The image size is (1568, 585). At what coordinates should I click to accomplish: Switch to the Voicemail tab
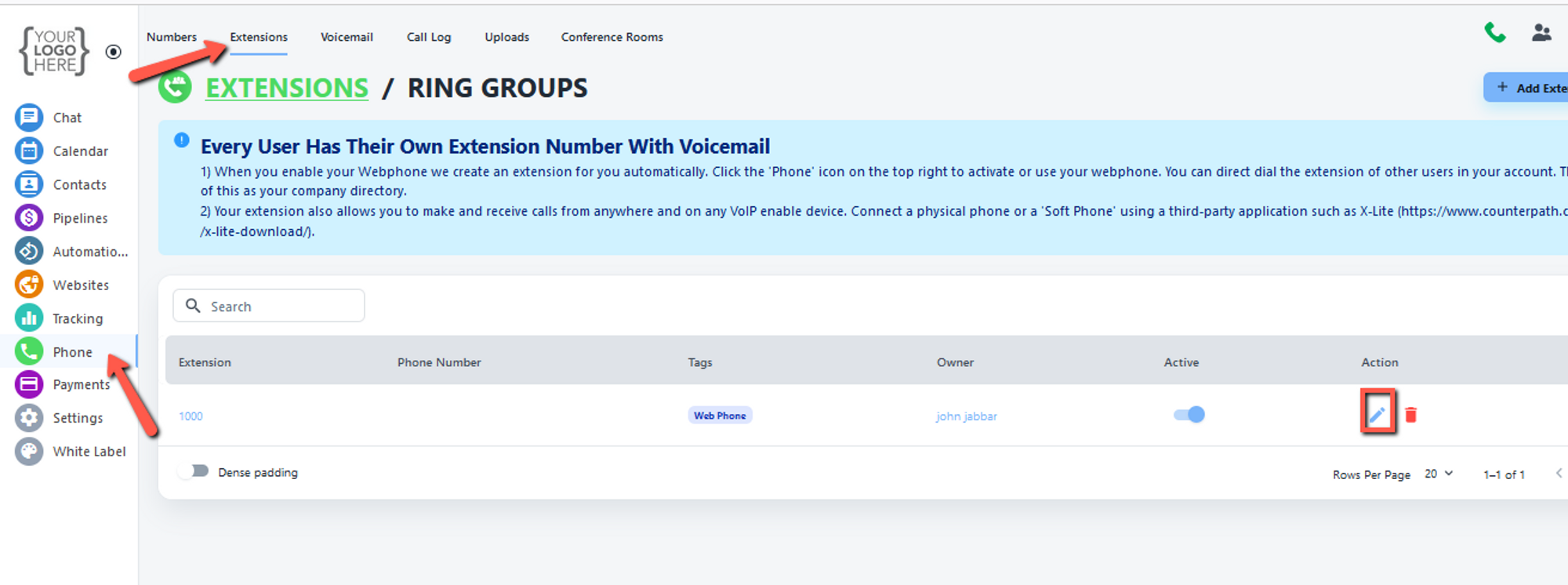click(x=347, y=37)
